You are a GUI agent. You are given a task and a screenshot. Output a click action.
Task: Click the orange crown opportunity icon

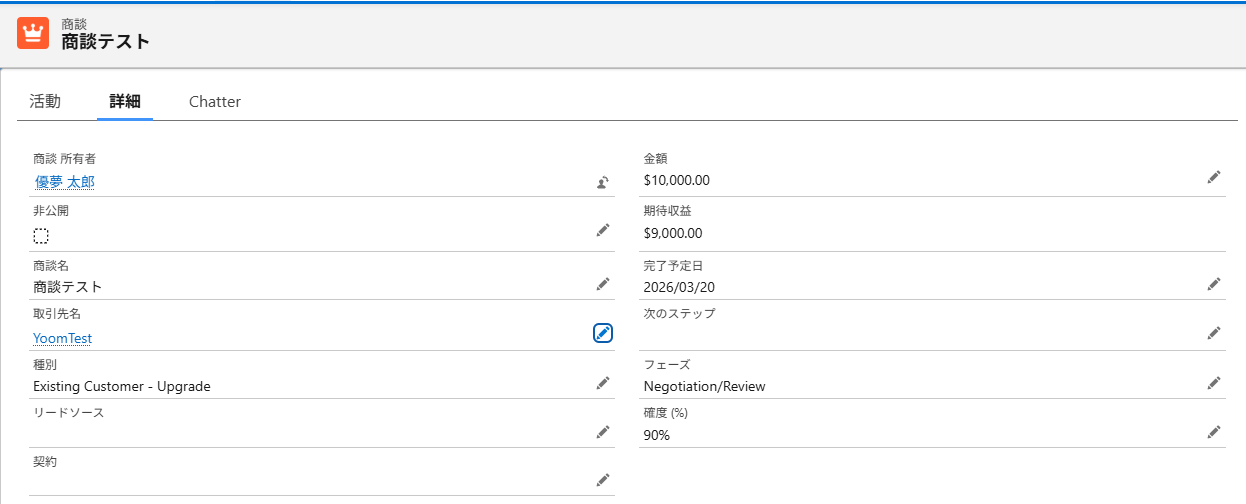coord(33,33)
